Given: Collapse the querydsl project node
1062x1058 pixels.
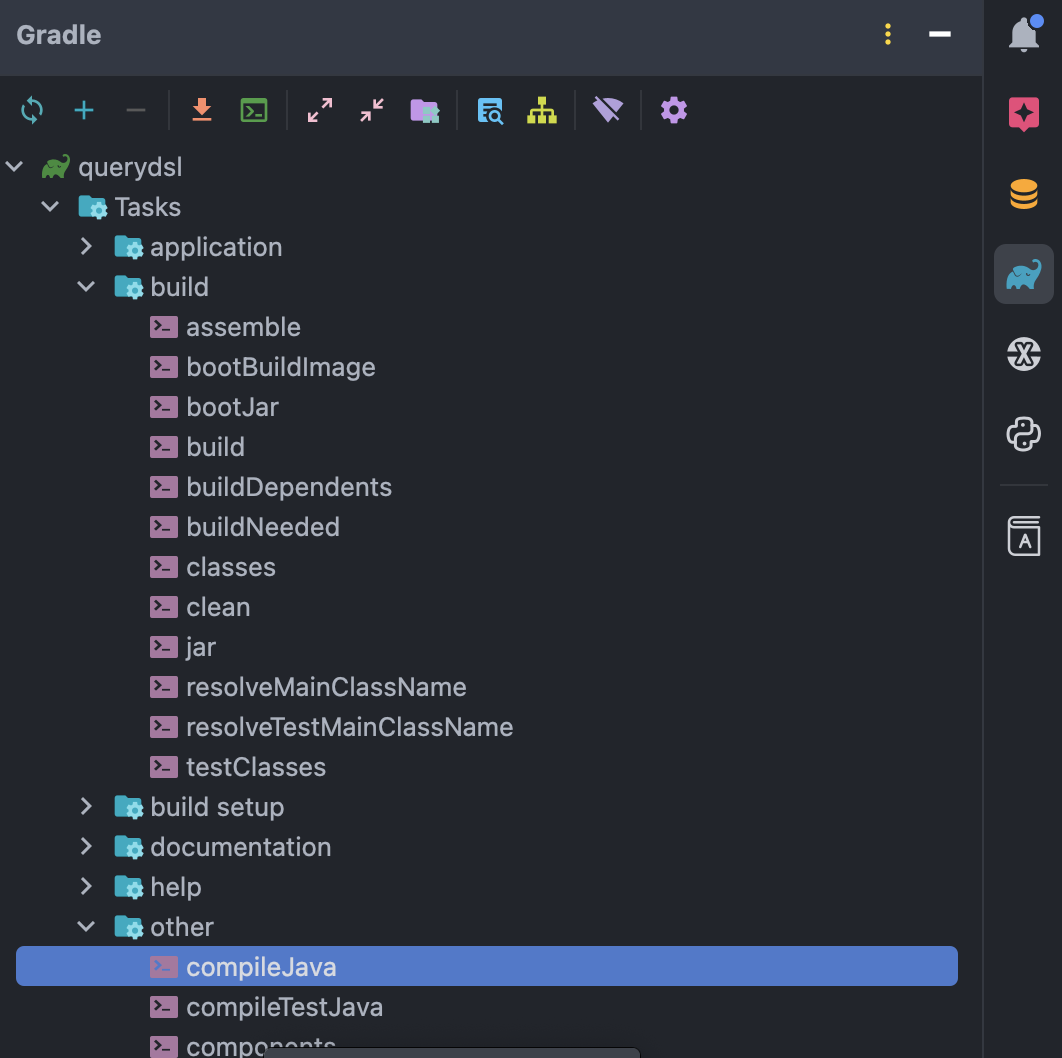Looking at the screenshot, I should (x=14, y=166).
